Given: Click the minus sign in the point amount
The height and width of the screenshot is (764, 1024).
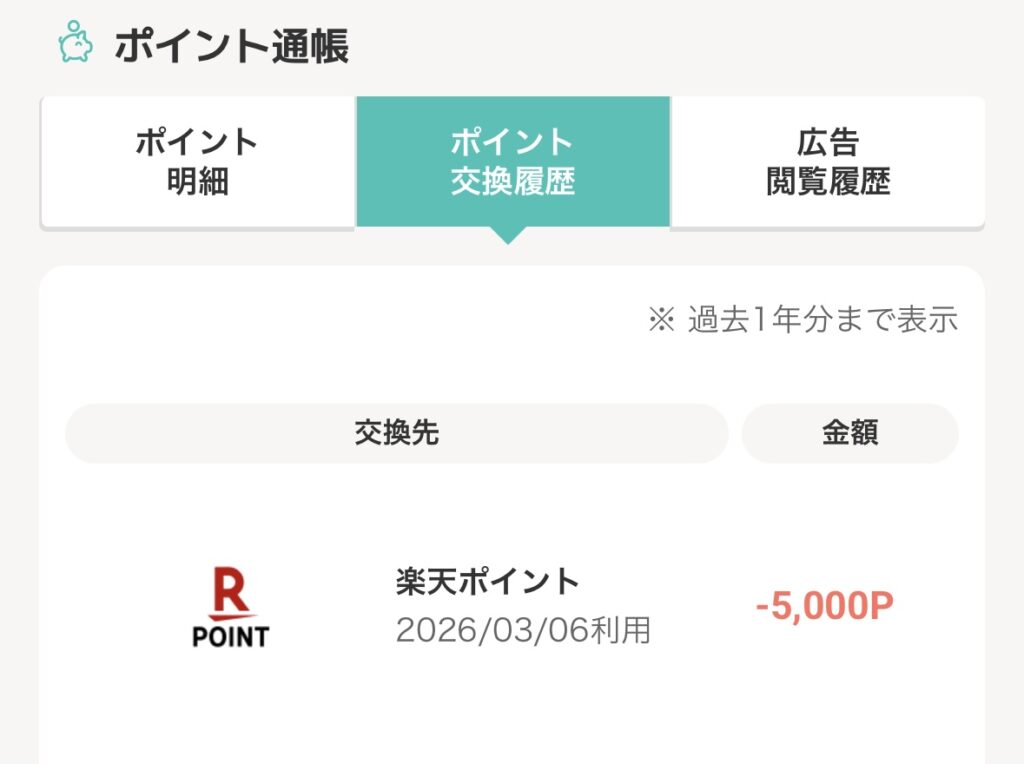Looking at the screenshot, I should pos(761,607).
